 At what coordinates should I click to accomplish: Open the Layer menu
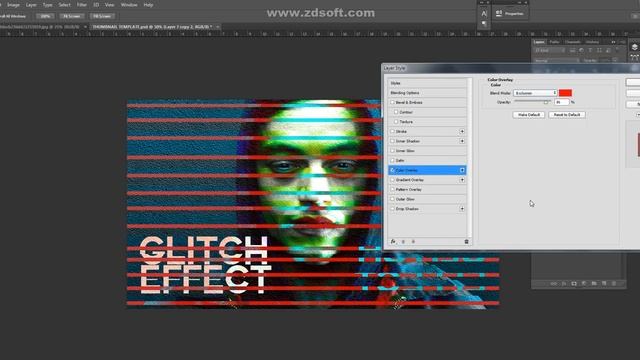coord(31,5)
